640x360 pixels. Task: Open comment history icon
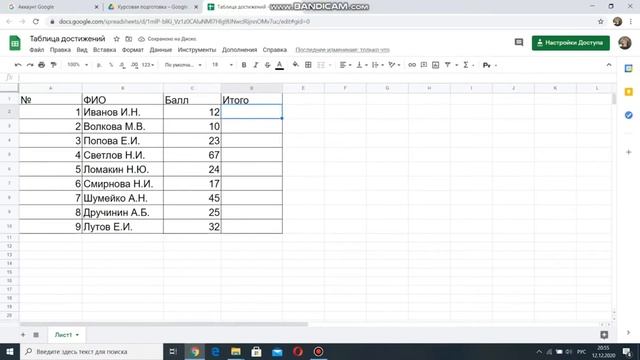(519, 42)
